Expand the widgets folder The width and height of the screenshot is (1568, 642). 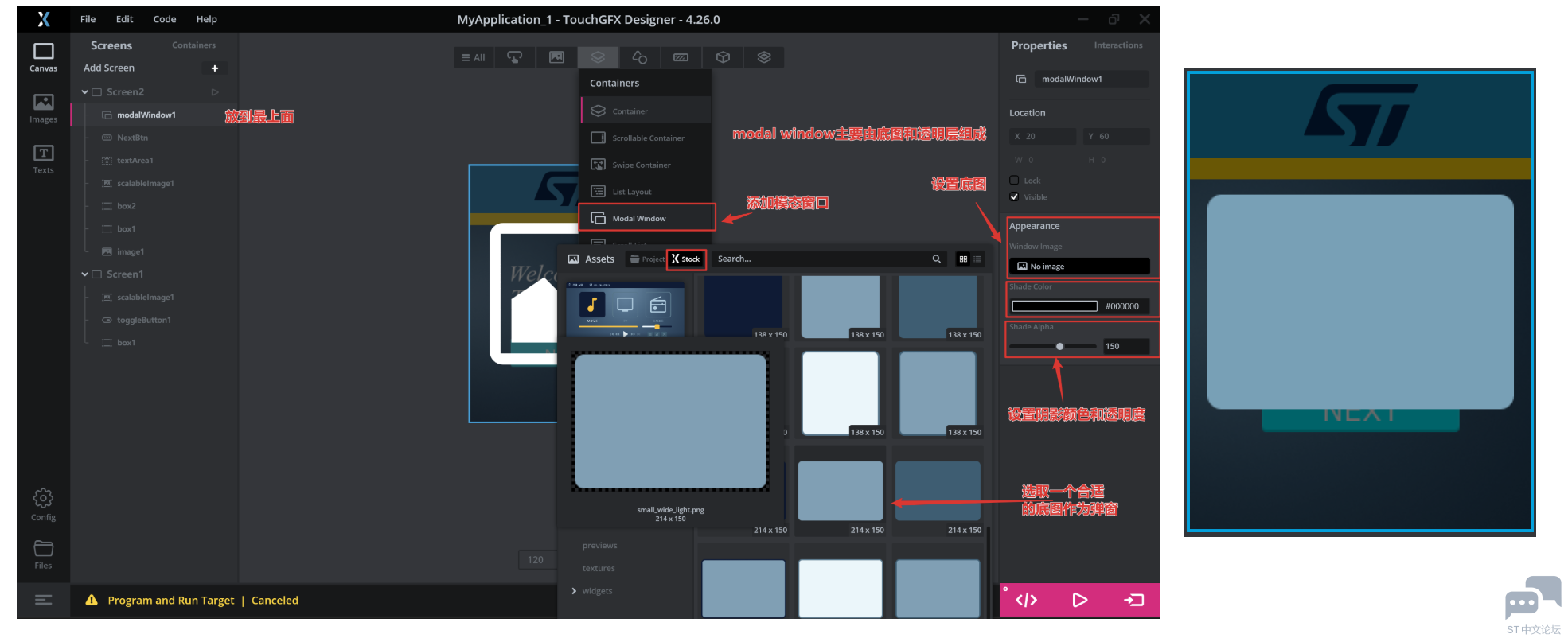pos(574,591)
